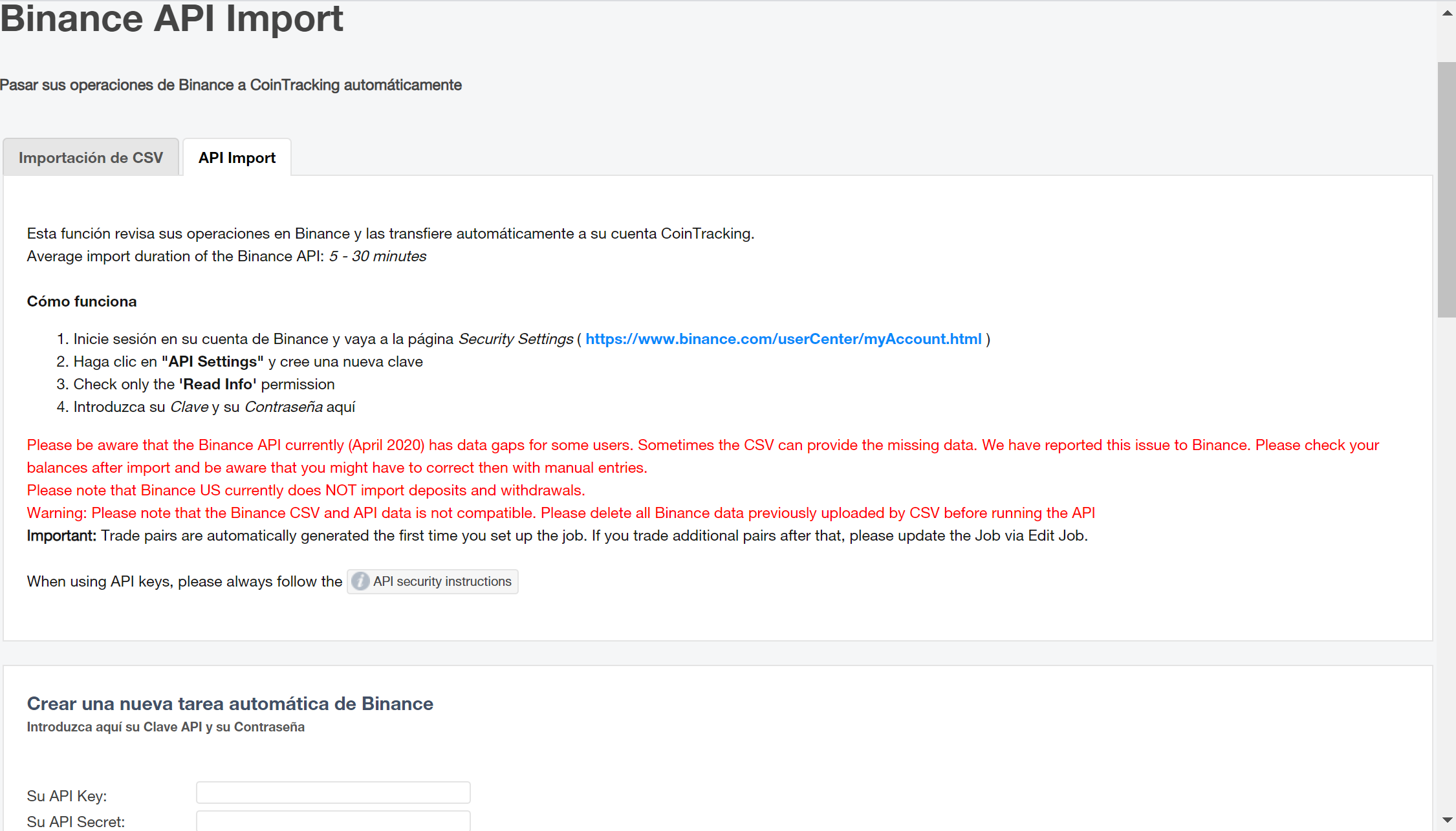Click the vertical scrollbar thumb
Image resolution: width=1456 pixels, height=831 pixels.
click(x=1447, y=190)
